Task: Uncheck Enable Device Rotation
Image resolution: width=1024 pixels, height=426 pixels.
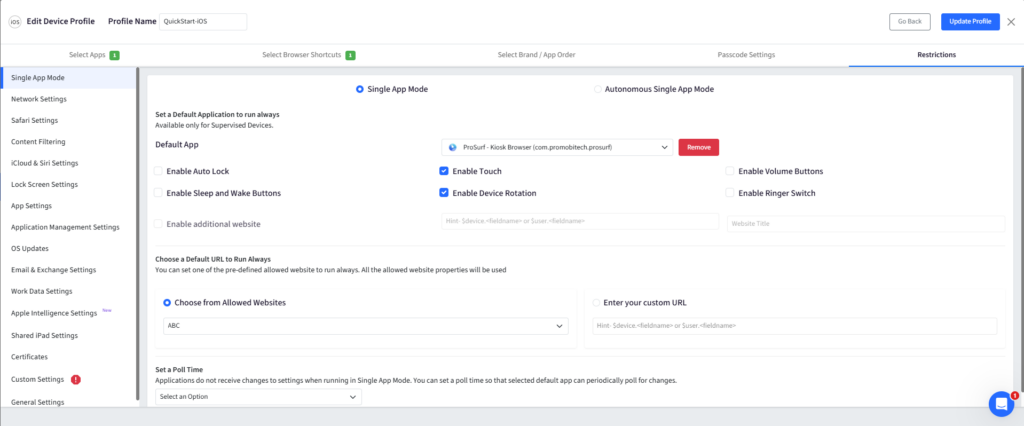Action: point(443,193)
